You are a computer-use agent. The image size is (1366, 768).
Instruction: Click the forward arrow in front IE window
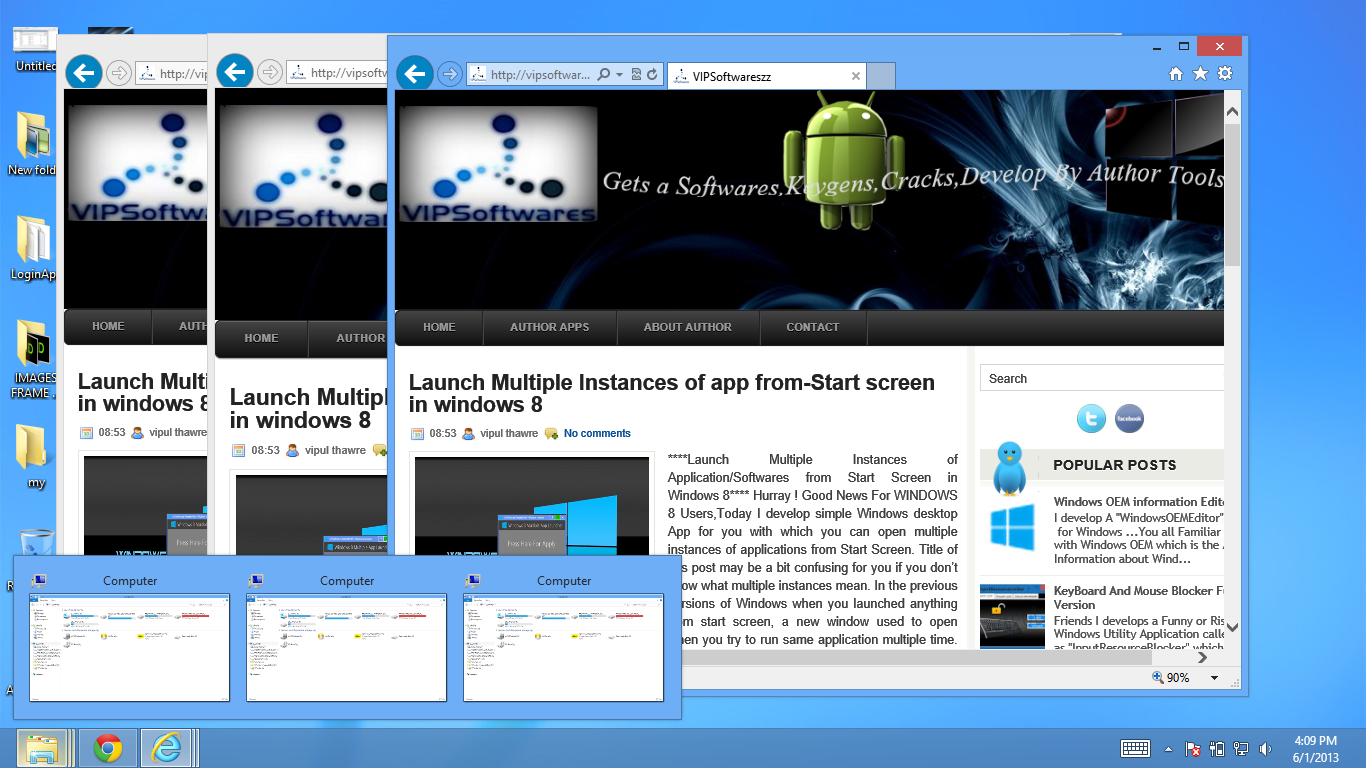click(450, 74)
